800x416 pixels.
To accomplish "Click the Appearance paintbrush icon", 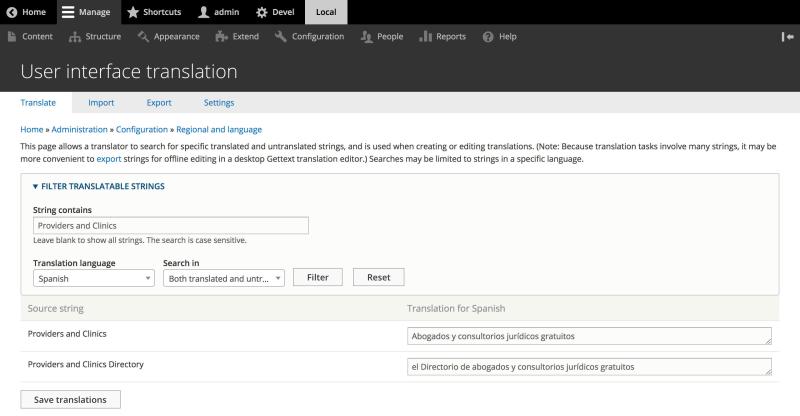I will pyautogui.click(x=143, y=37).
